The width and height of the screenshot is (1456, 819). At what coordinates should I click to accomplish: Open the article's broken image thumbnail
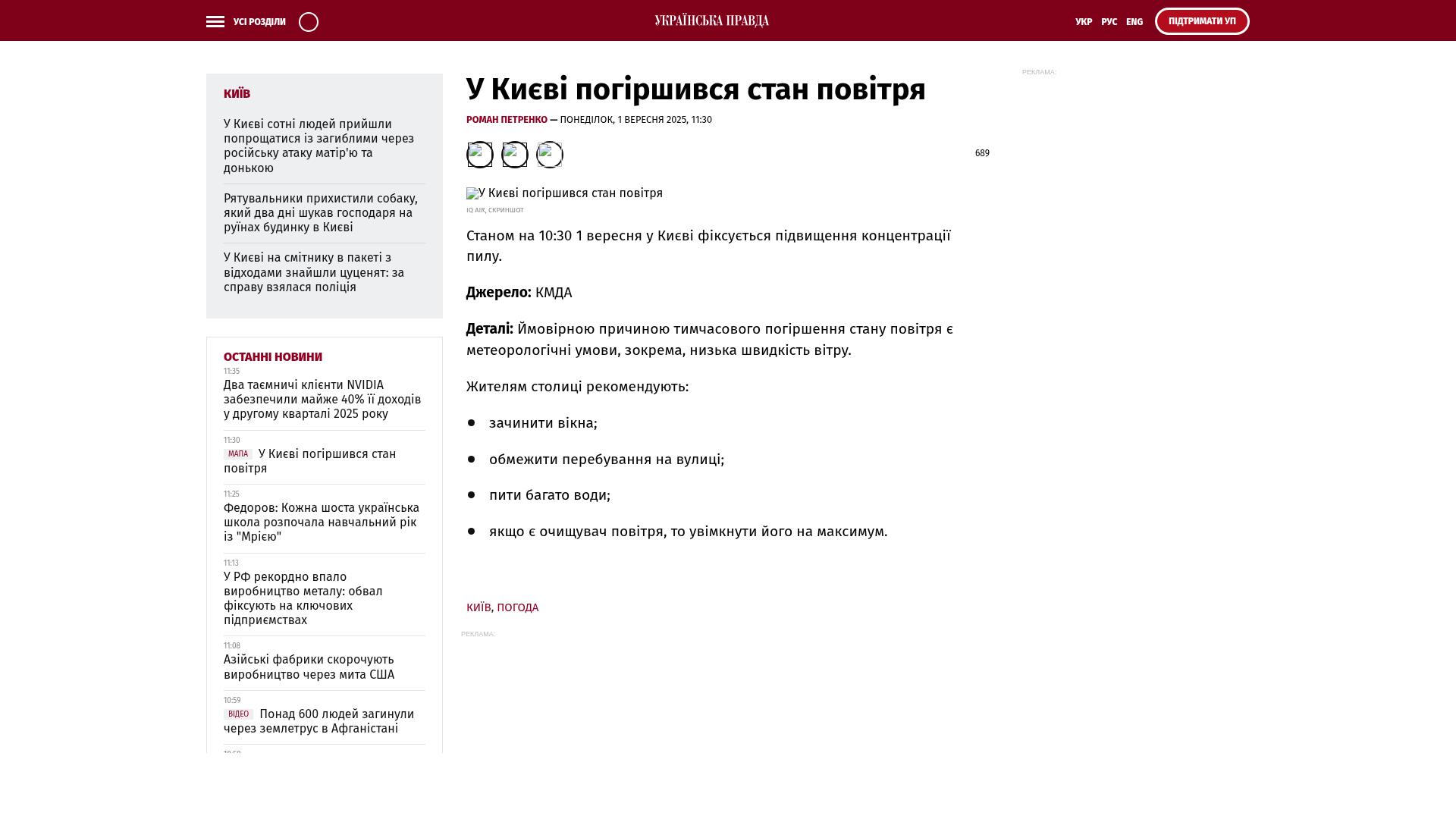coord(472,193)
